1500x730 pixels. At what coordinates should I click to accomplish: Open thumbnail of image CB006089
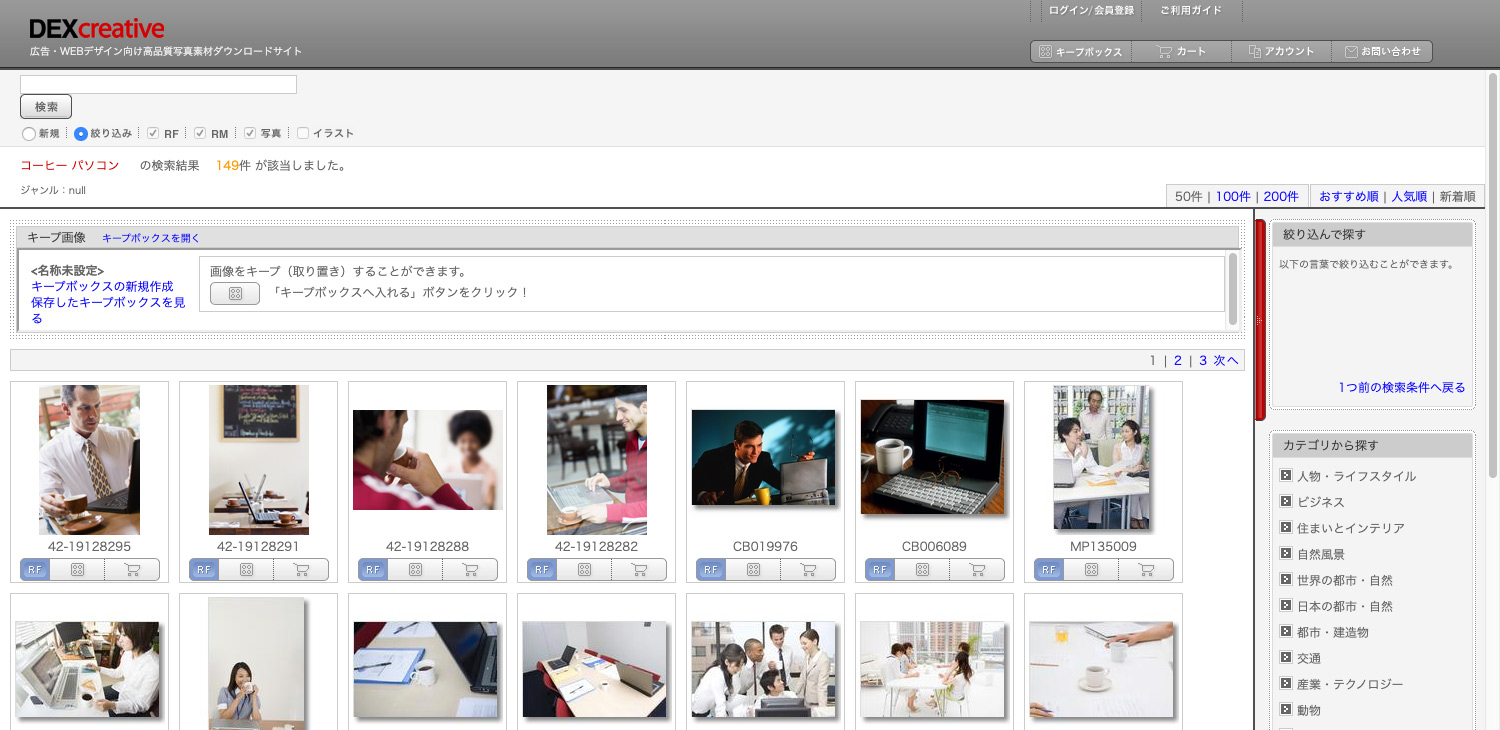click(x=932, y=457)
